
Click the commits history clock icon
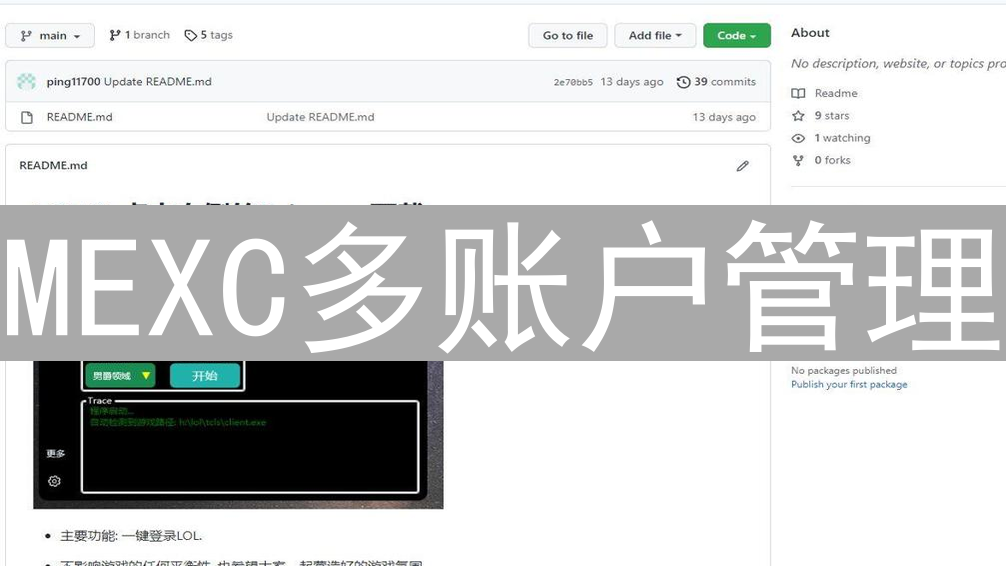(683, 82)
